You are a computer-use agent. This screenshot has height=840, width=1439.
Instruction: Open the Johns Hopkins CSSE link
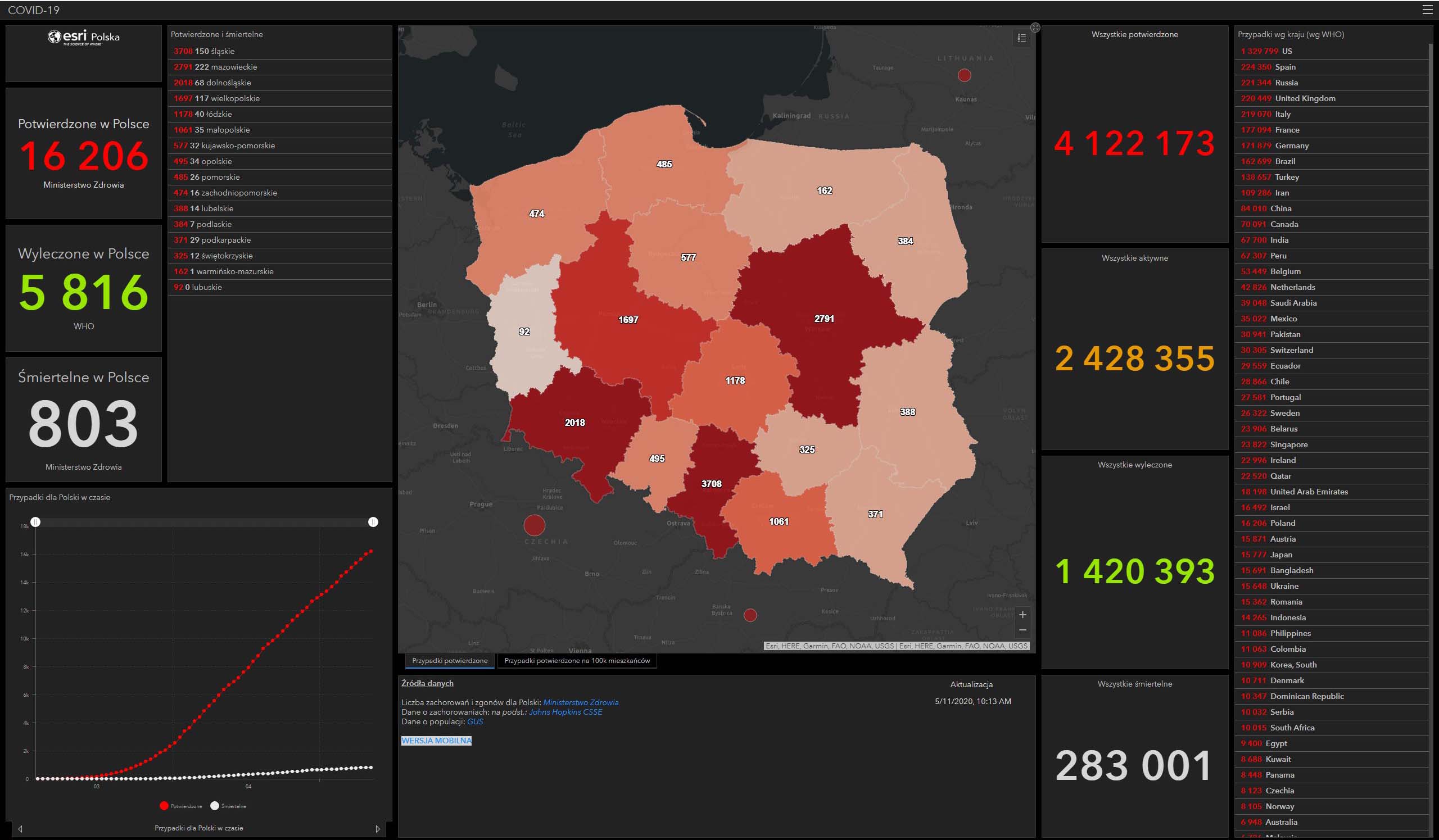tap(565, 712)
